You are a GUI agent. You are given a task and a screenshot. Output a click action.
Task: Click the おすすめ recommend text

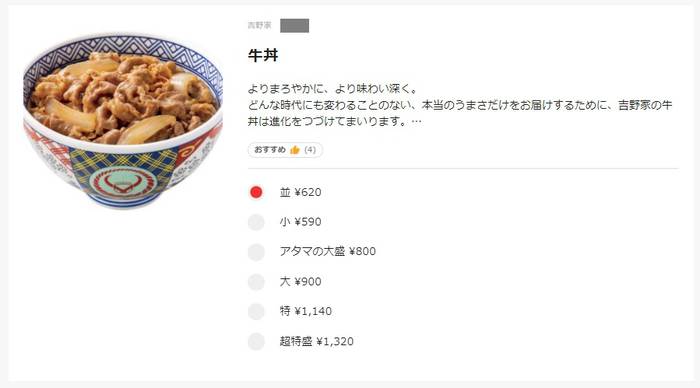[270, 150]
